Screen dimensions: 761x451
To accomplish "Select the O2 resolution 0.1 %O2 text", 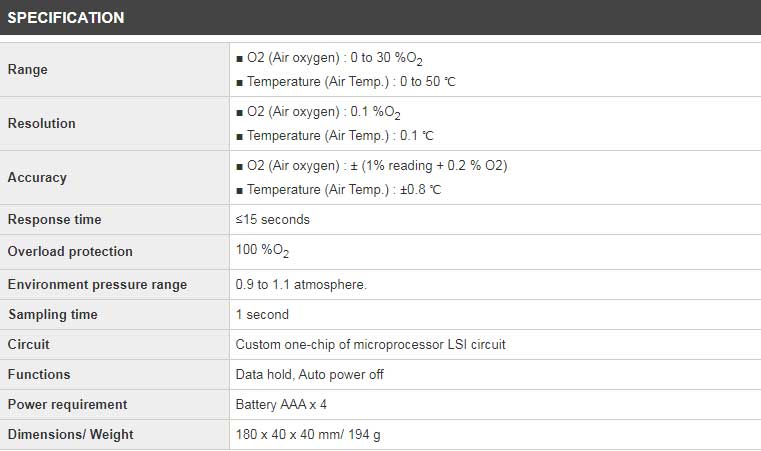I will click(x=324, y=113).
